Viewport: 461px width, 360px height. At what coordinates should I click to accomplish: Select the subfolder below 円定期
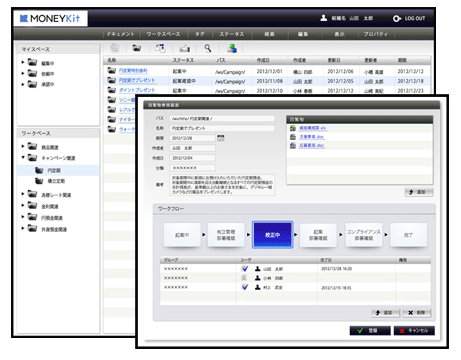tap(56, 181)
